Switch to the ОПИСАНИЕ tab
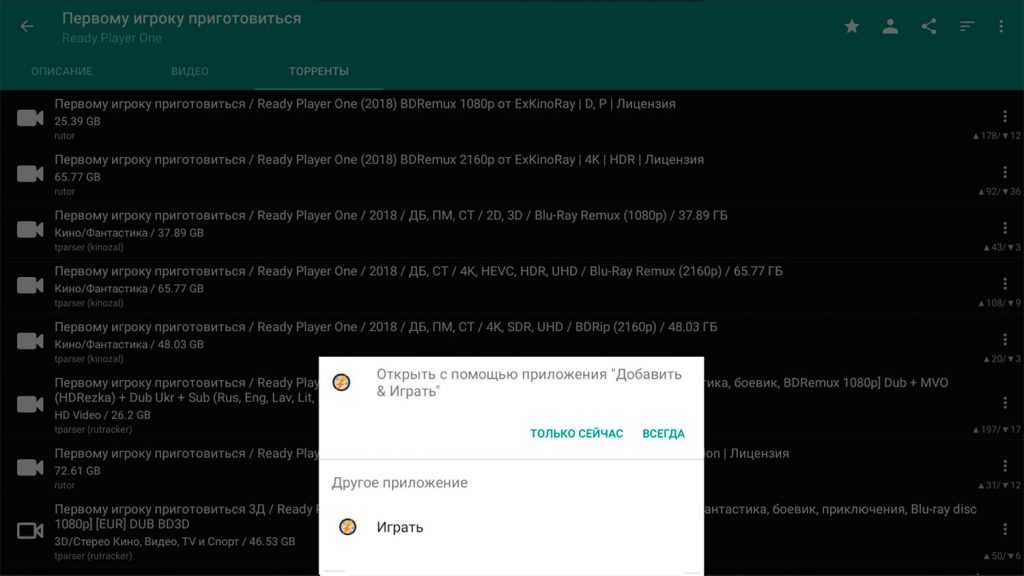The height and width of the screenshot is (576, 1024). pos(62,72)
